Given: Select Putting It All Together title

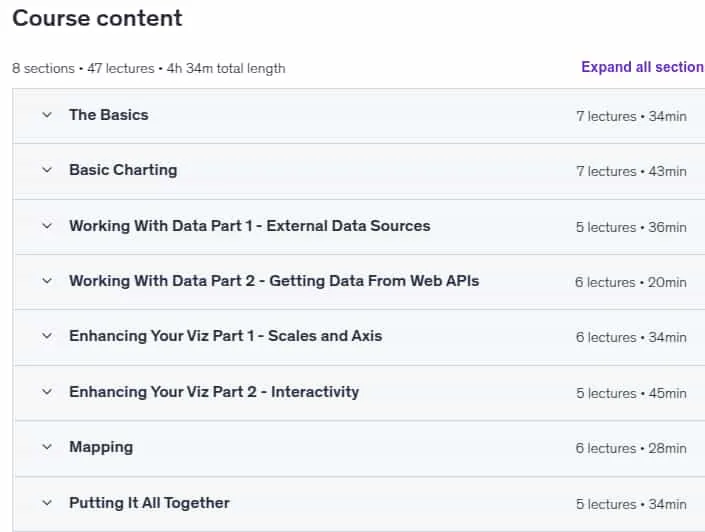Looking at the screenshot, I should 149,503.
